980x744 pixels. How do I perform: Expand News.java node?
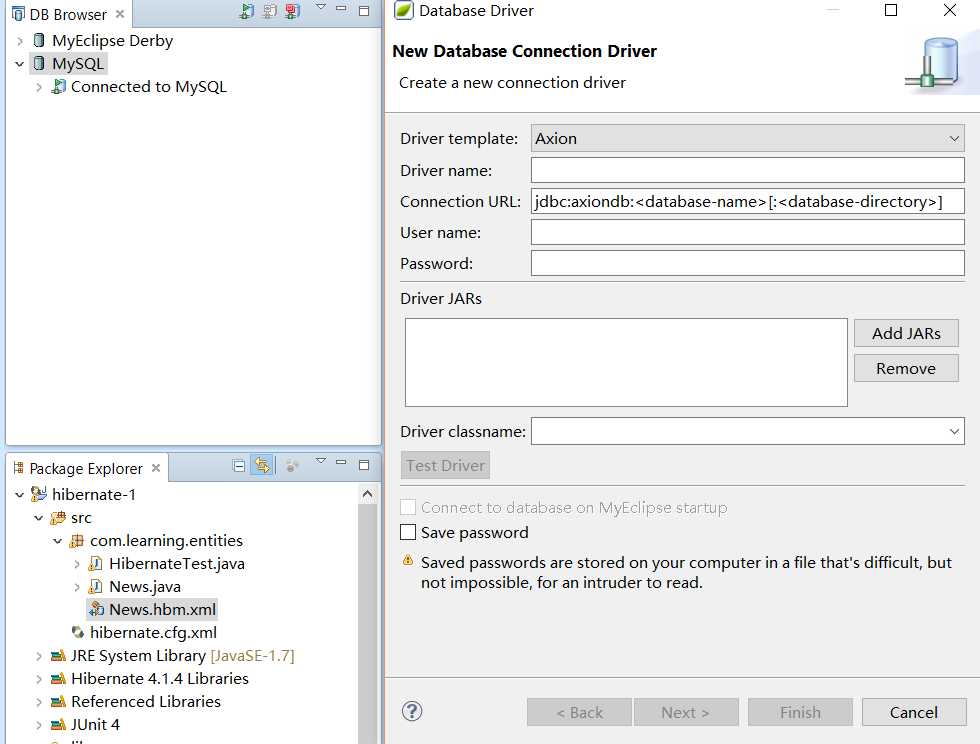click(x=77, y=587)
